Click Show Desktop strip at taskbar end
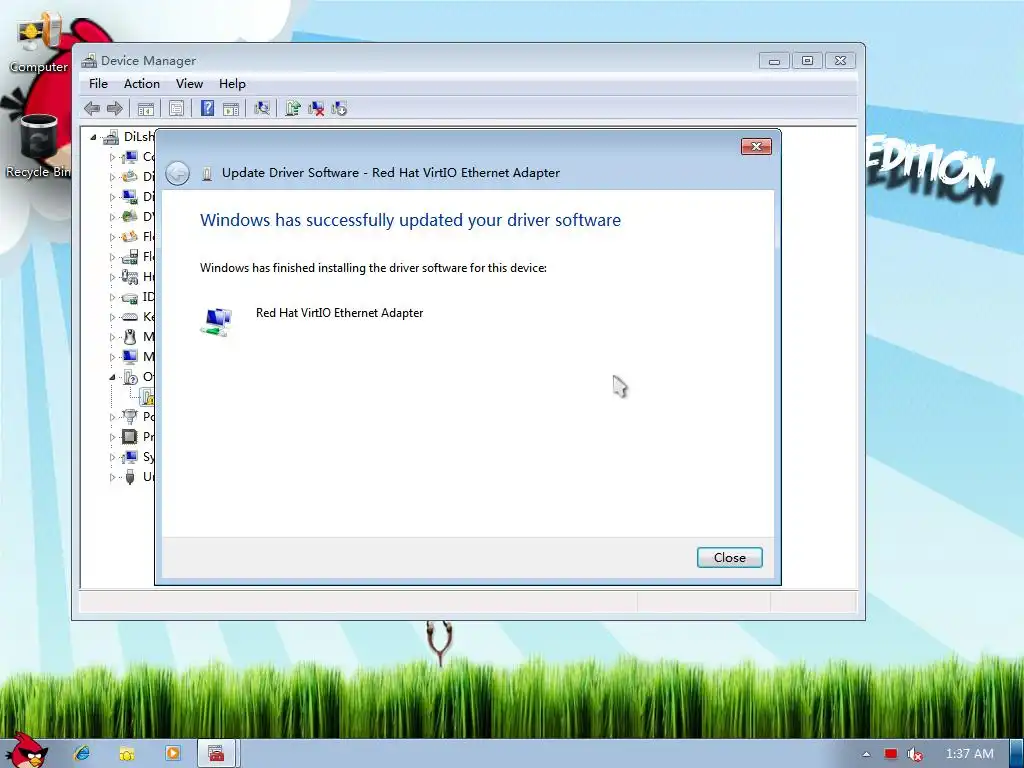 pos(1016,754)
